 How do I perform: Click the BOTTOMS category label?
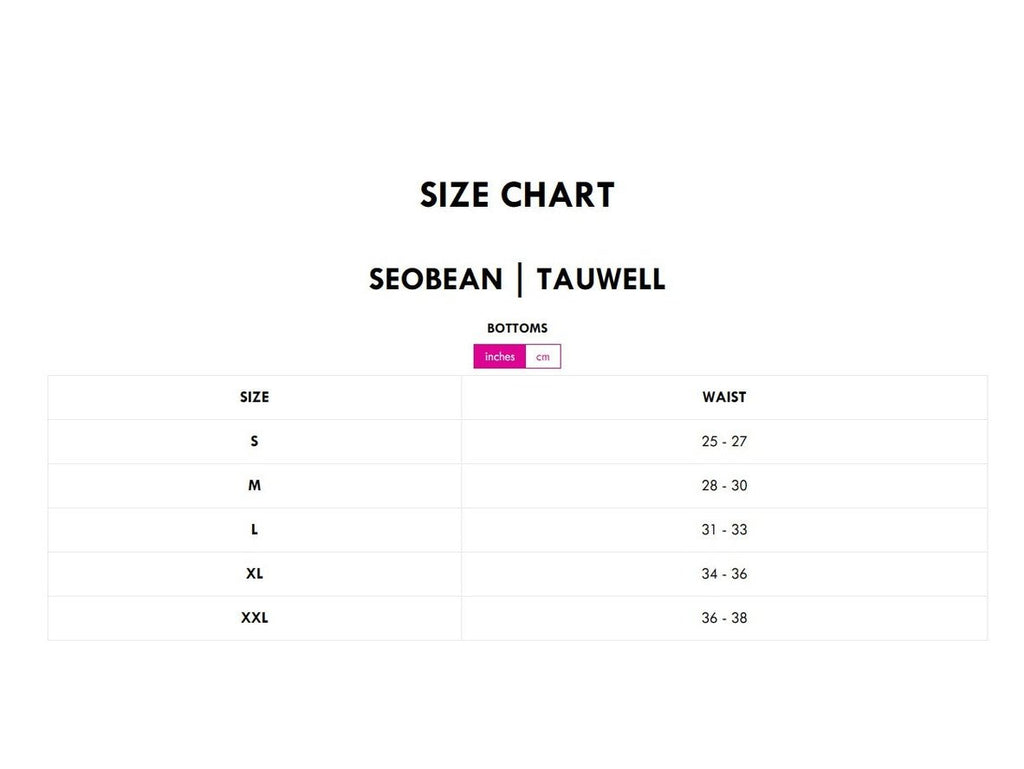tap(517, 328)
